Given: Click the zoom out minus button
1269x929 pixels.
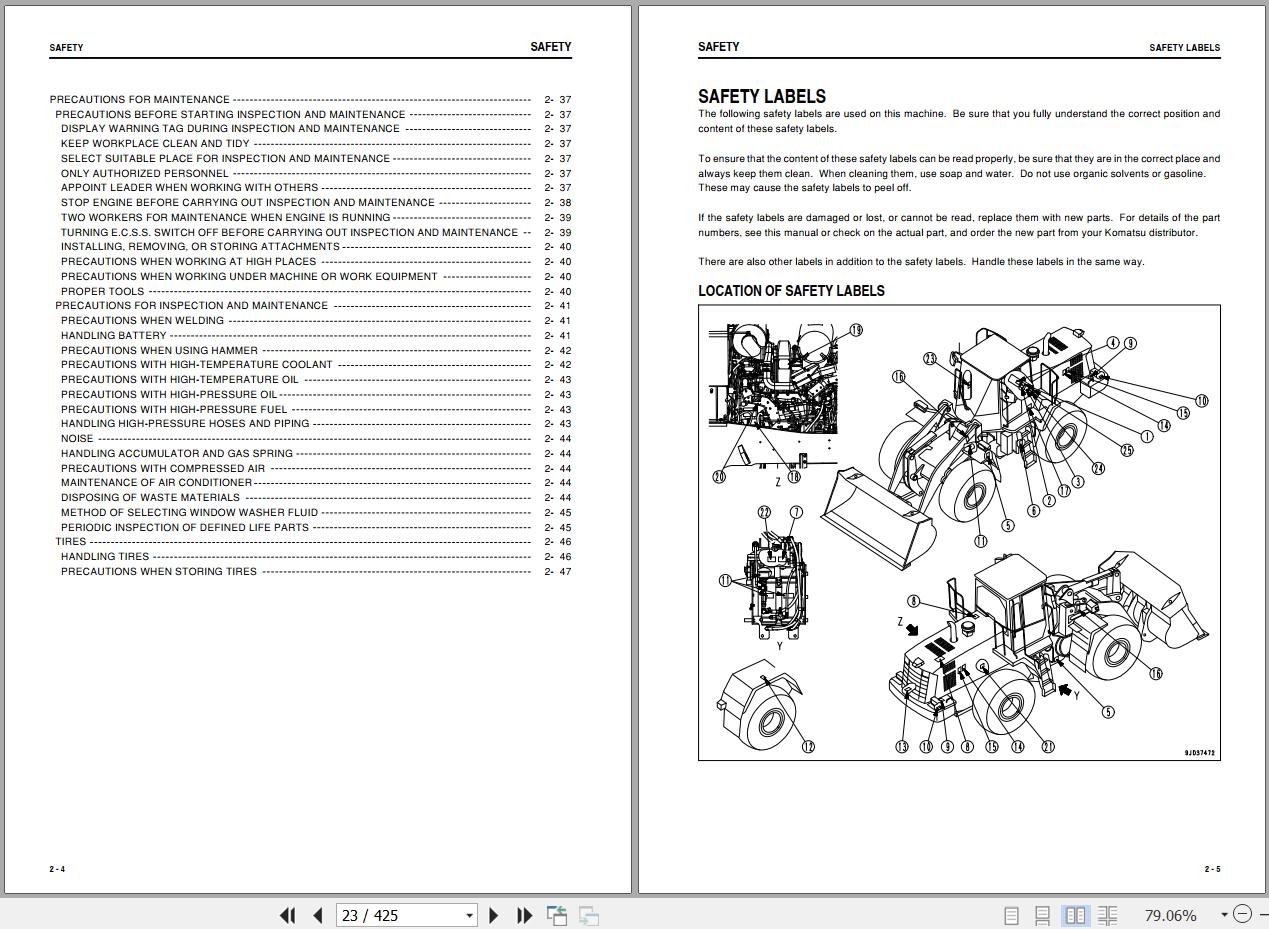Looking at the screenshot, I should [x=1242, y=914].
